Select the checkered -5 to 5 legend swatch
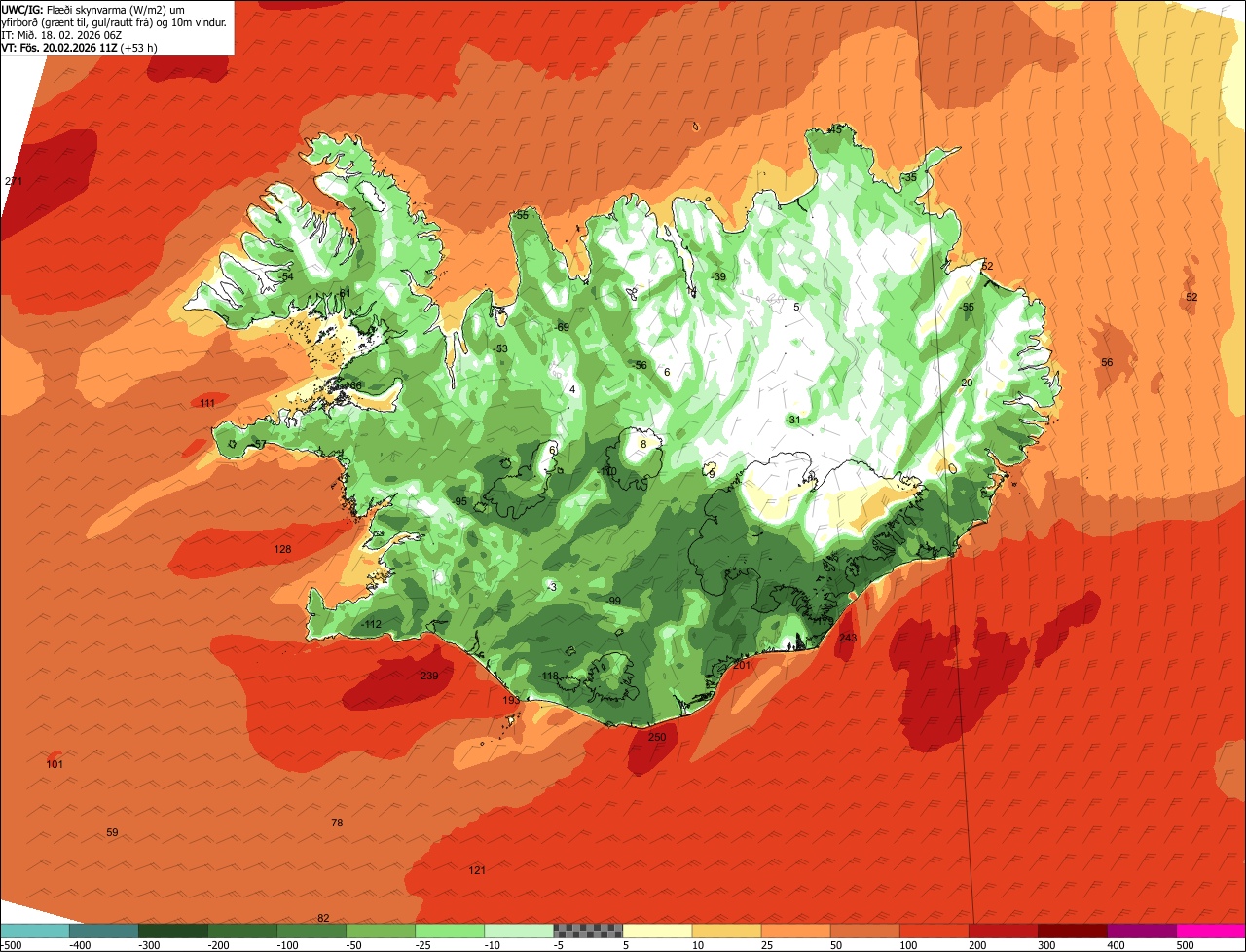 coord(588,931)
